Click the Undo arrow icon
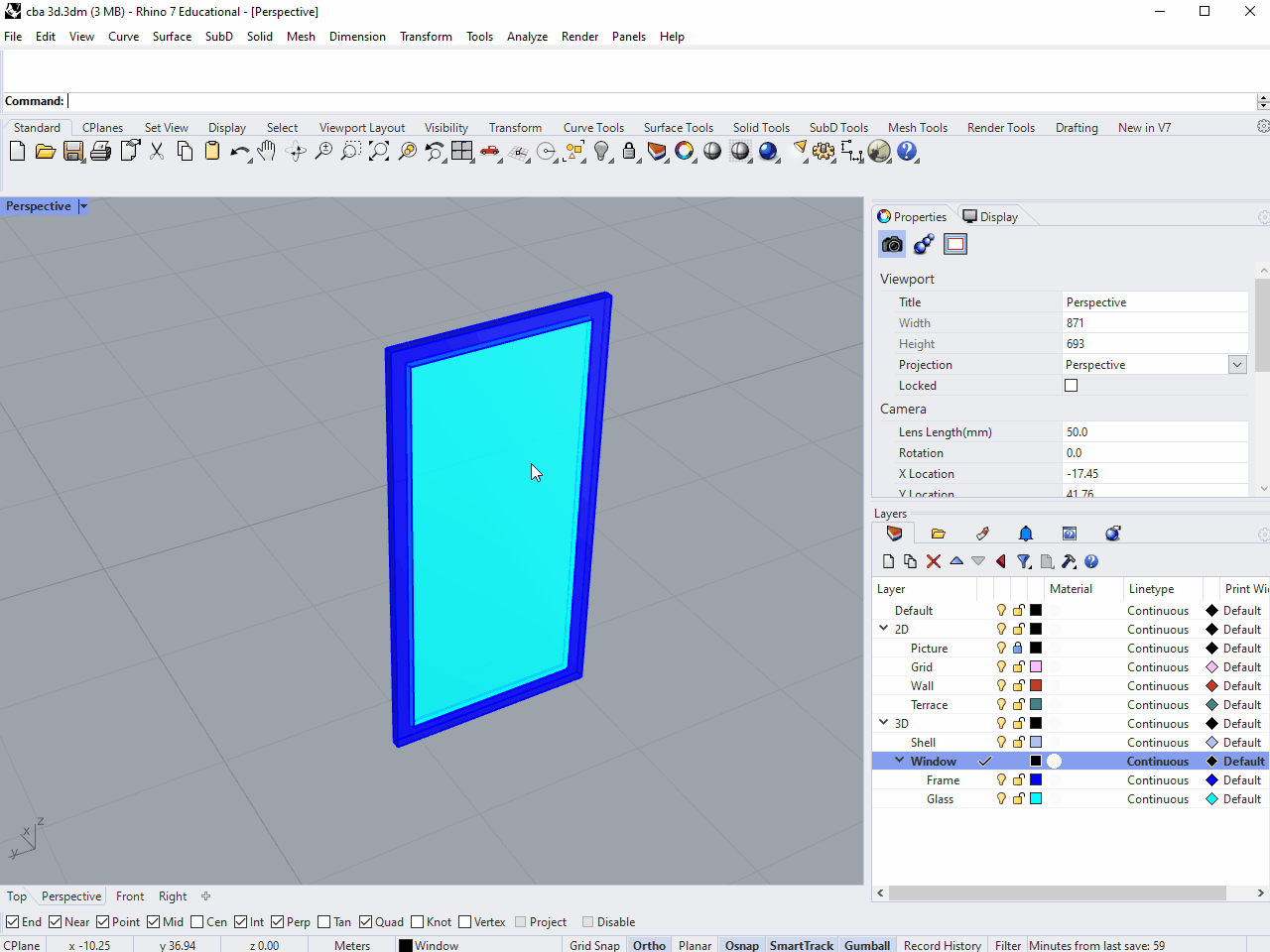 (238, 152)
